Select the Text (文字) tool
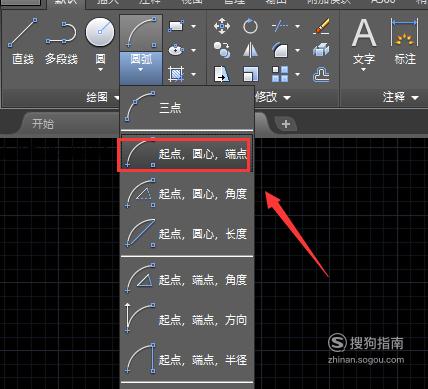The height and width of the screenshot is (389, 428). coord(364,41)
